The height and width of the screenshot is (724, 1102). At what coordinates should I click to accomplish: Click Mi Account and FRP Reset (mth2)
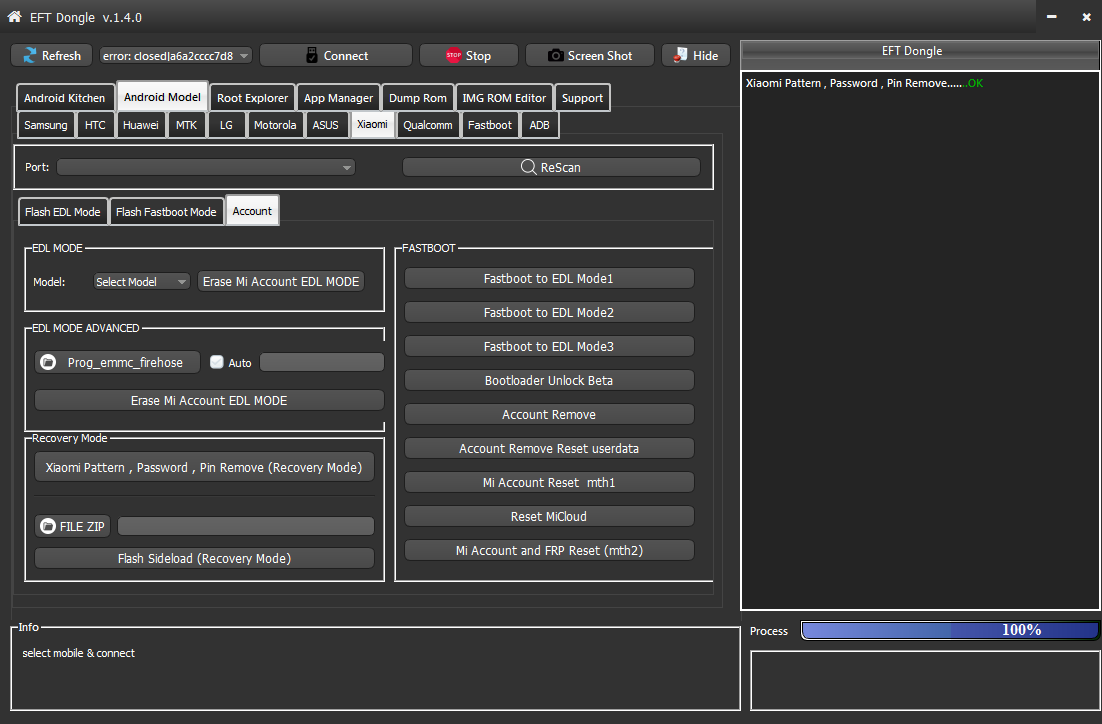click(x=549, y=550)
